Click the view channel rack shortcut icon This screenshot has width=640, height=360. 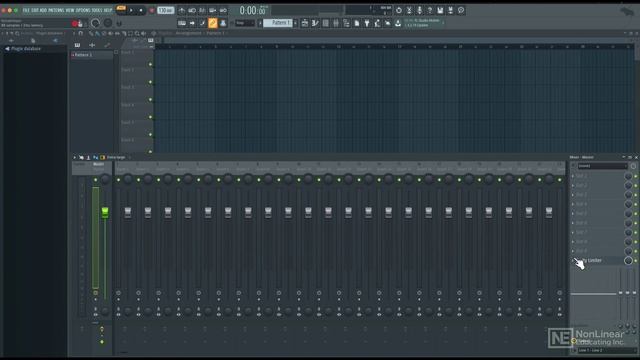click(325, 23)
